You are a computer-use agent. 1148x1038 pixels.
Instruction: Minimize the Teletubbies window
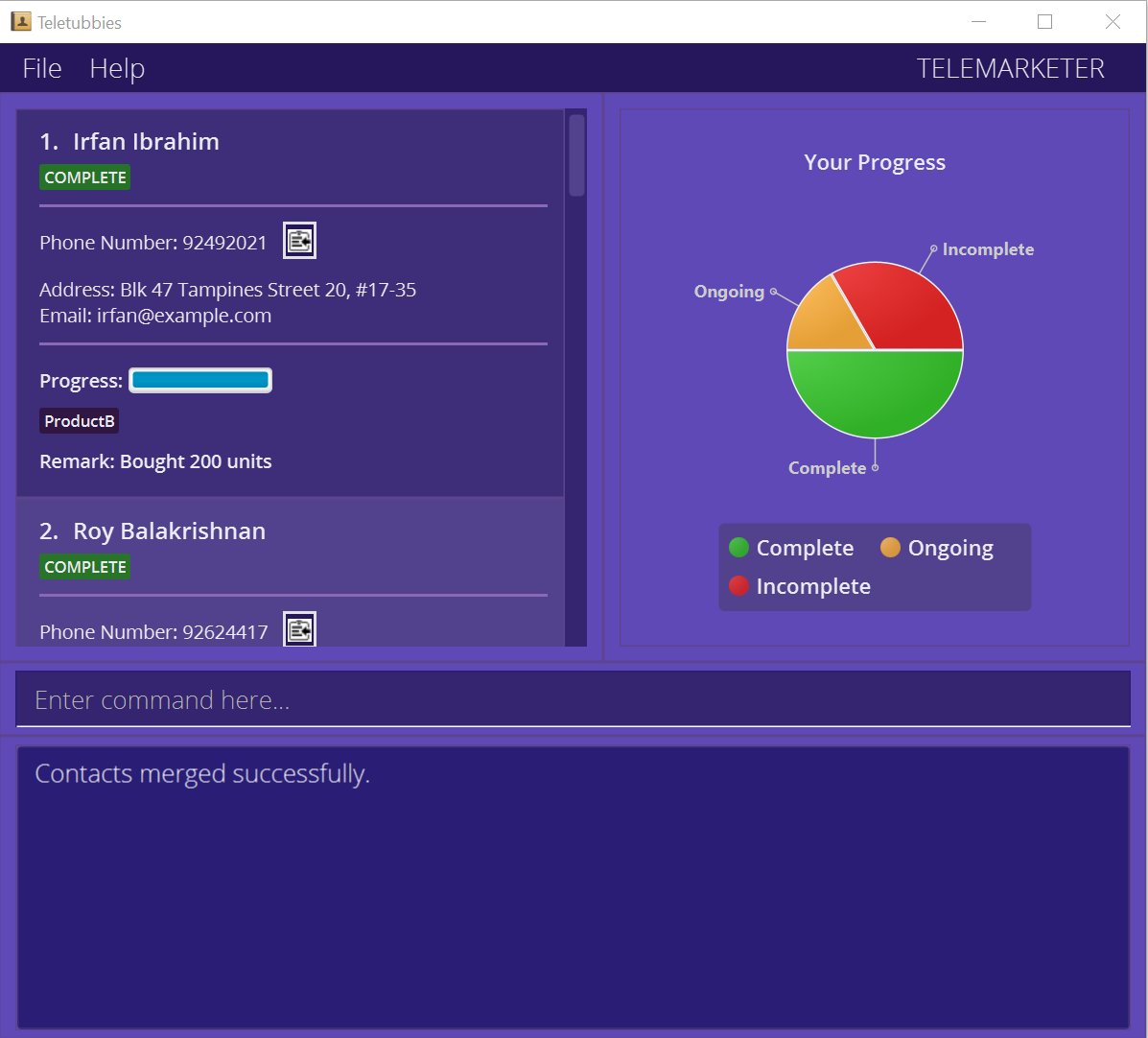[x=978, y=22]
